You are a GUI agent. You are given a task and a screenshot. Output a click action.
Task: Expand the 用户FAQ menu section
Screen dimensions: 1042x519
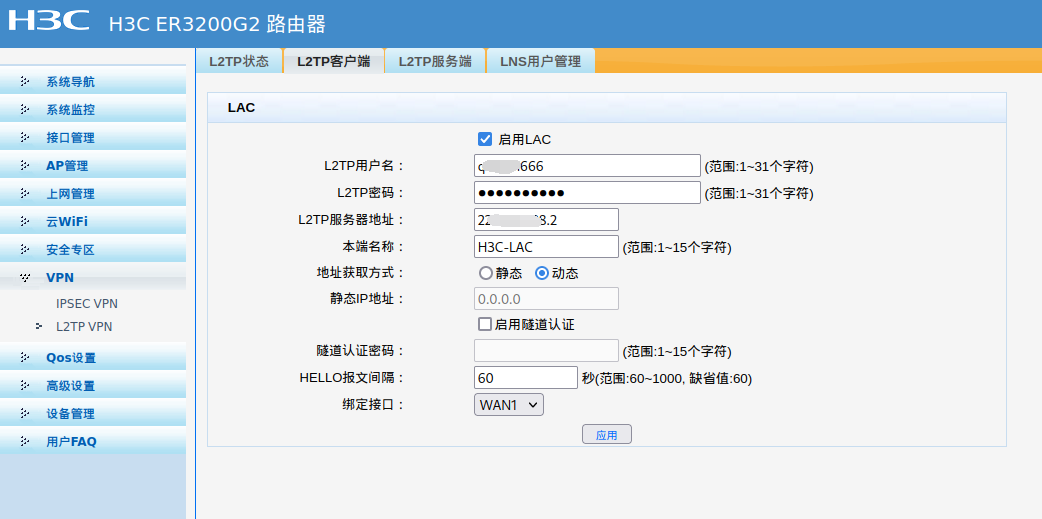pyautogui.click(x=93, y=441)
